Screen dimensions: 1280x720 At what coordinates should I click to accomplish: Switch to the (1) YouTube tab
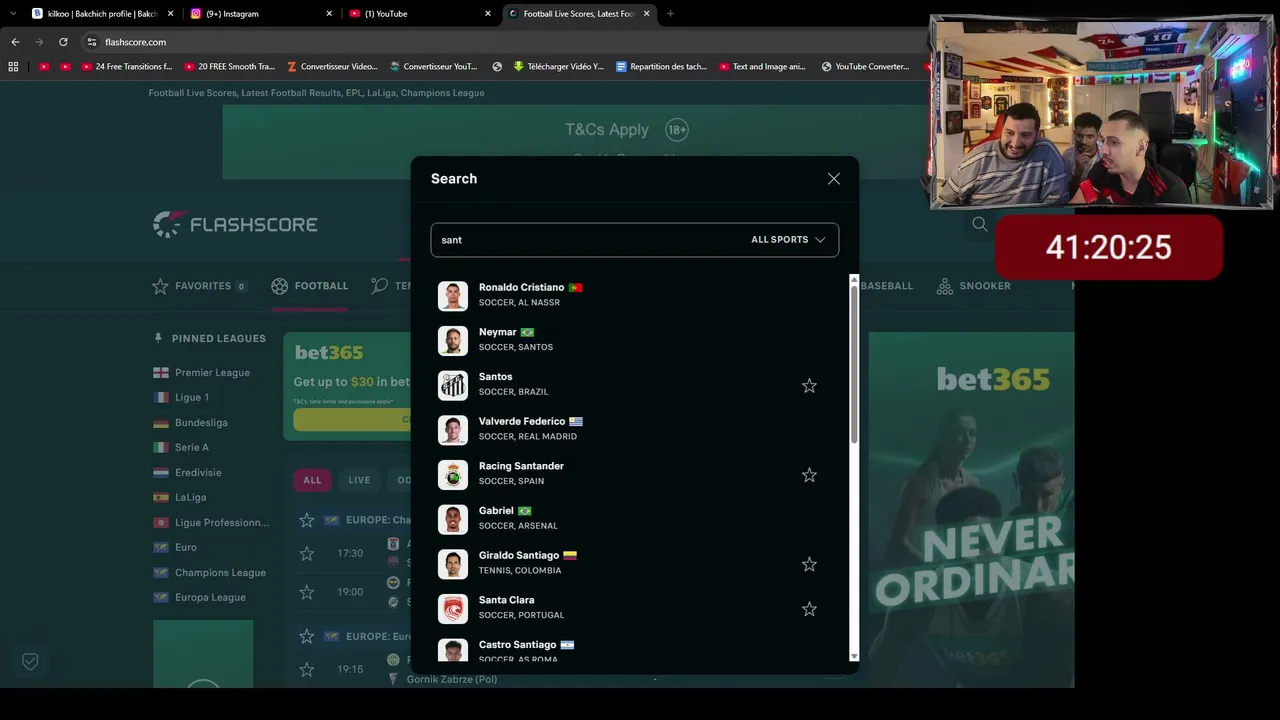pyautogui.click(x=420, y=14)
